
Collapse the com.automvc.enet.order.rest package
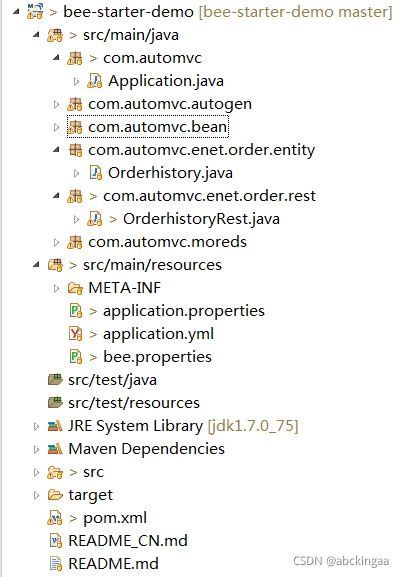point(56,196)
